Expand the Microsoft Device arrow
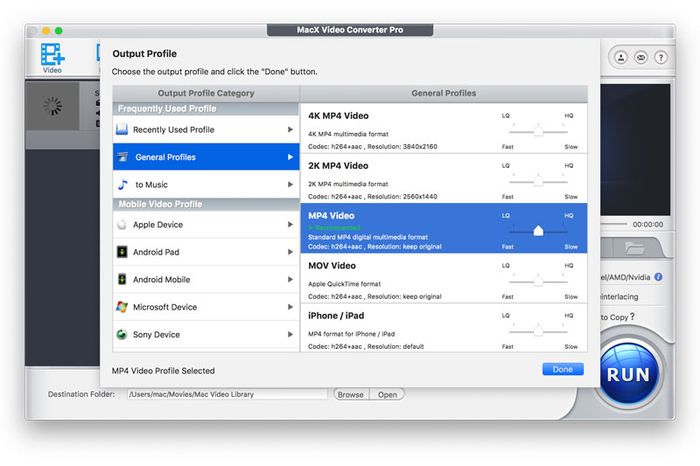This screenshot has height=466, width=700. pyautogui.click(x=290, y=307)
